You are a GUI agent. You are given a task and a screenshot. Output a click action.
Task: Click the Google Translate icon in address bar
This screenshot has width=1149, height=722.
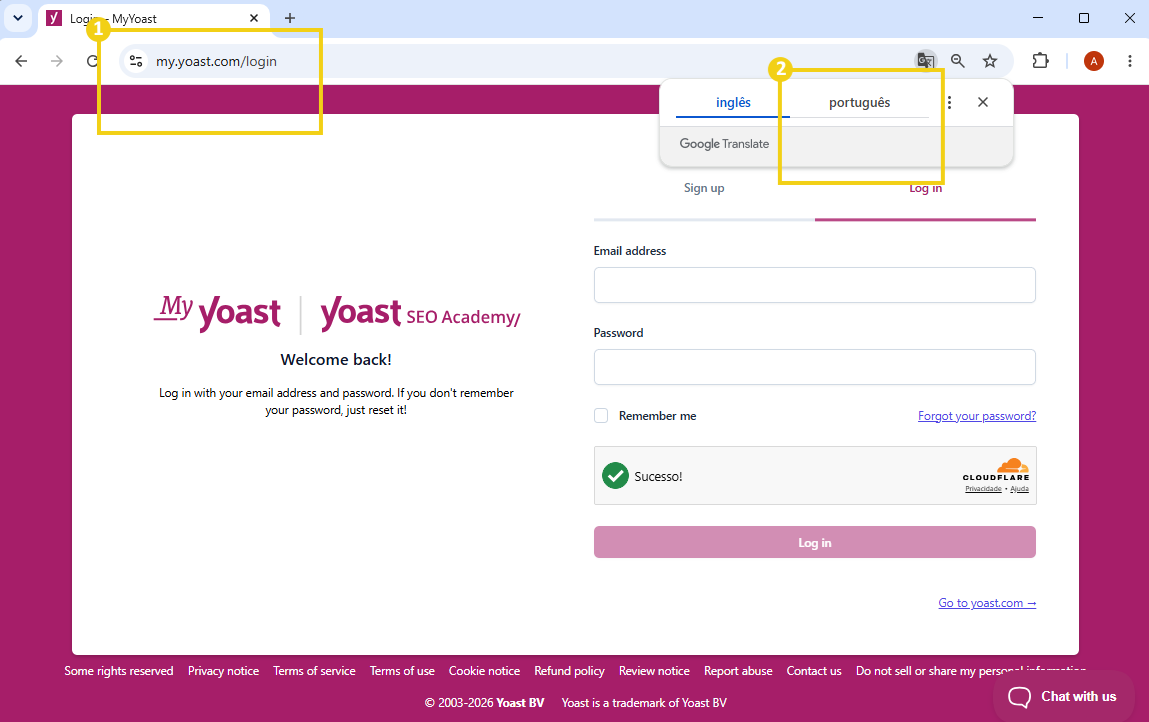click(x=926, y=61)
